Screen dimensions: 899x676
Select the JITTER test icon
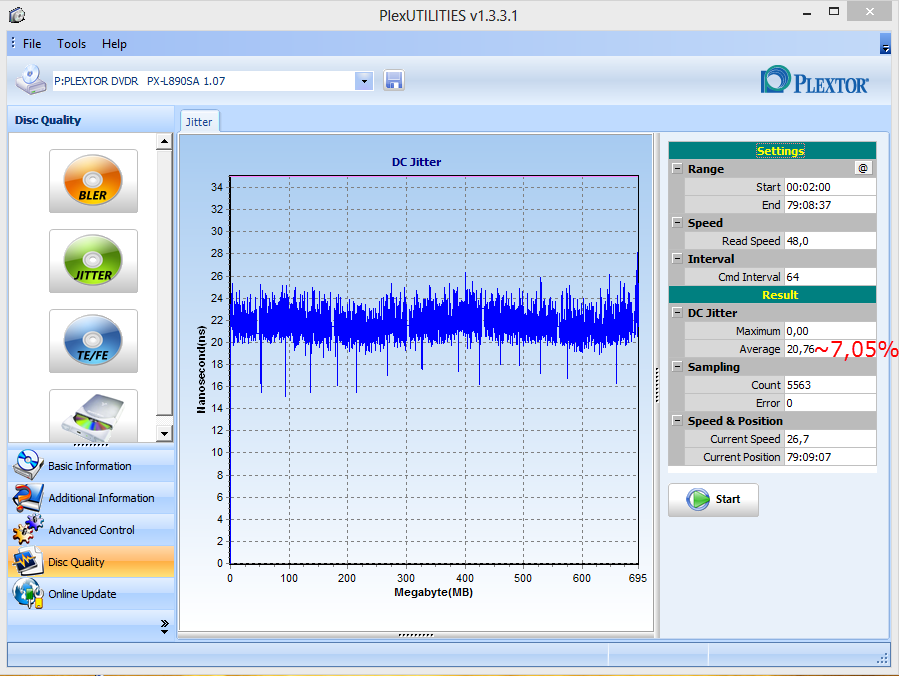(x=93, y=261)
